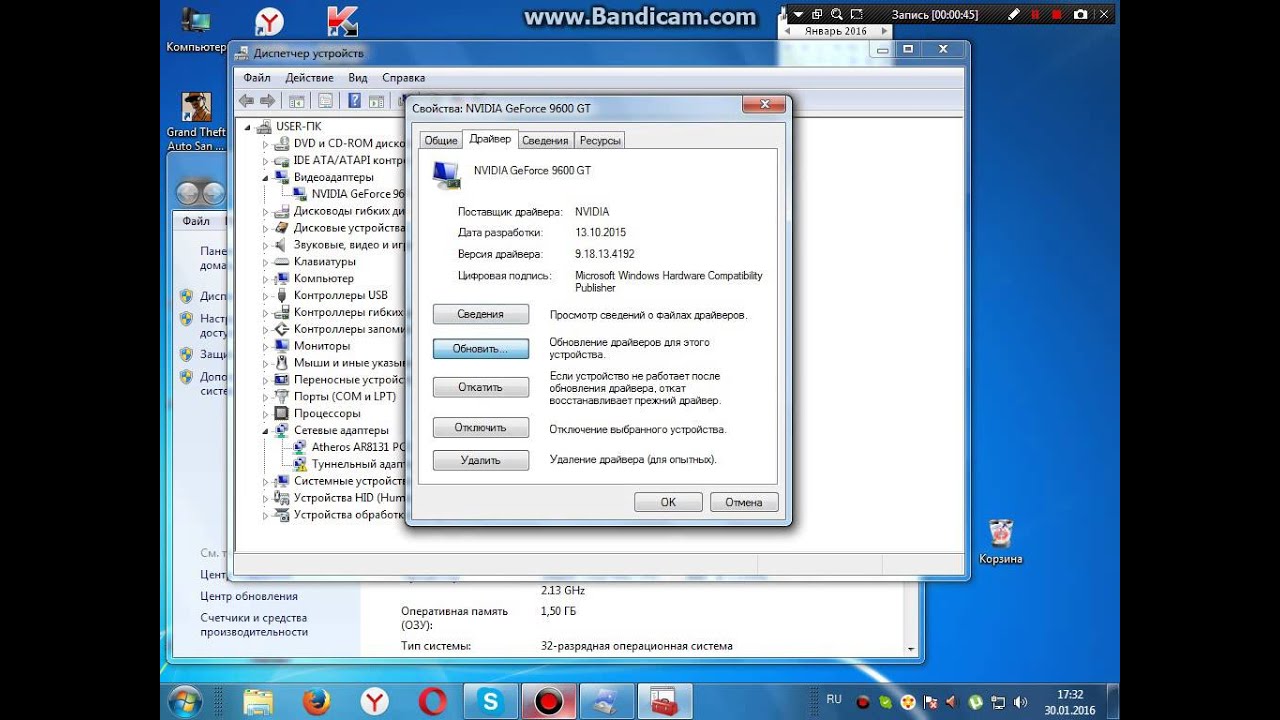Open Yandex browser from the taskbar
The image size is (1280, 720).
tap(375, 701)
